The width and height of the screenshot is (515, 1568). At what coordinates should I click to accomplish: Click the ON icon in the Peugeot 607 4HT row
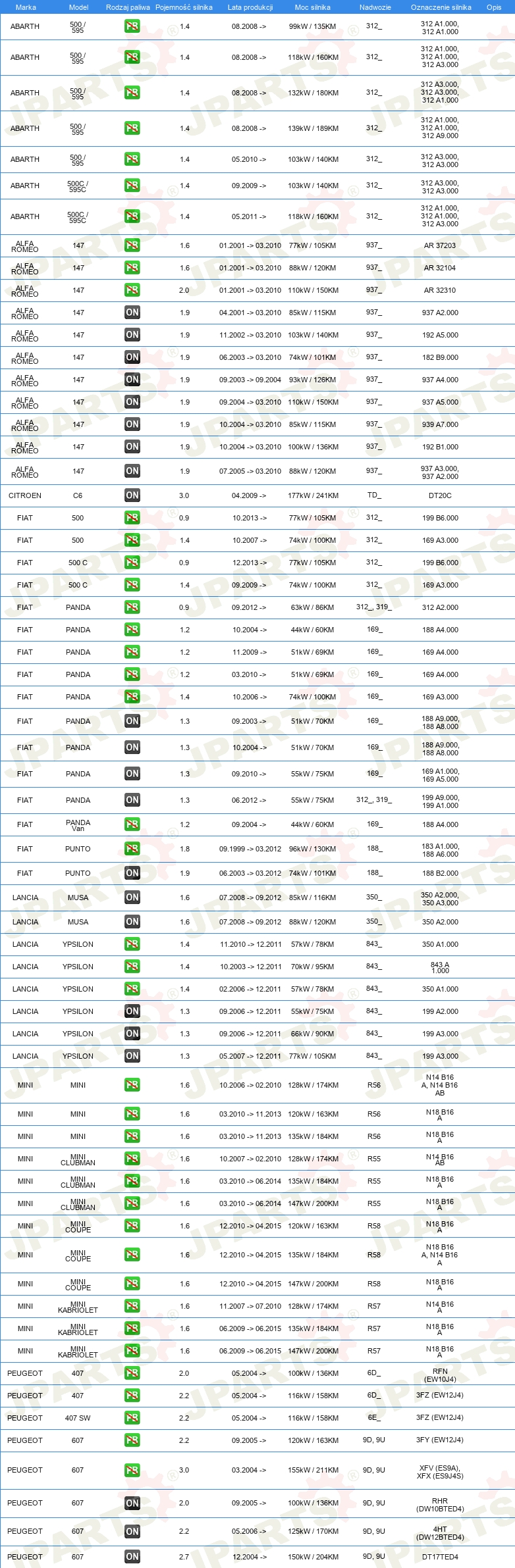[x=132, y=1531]
